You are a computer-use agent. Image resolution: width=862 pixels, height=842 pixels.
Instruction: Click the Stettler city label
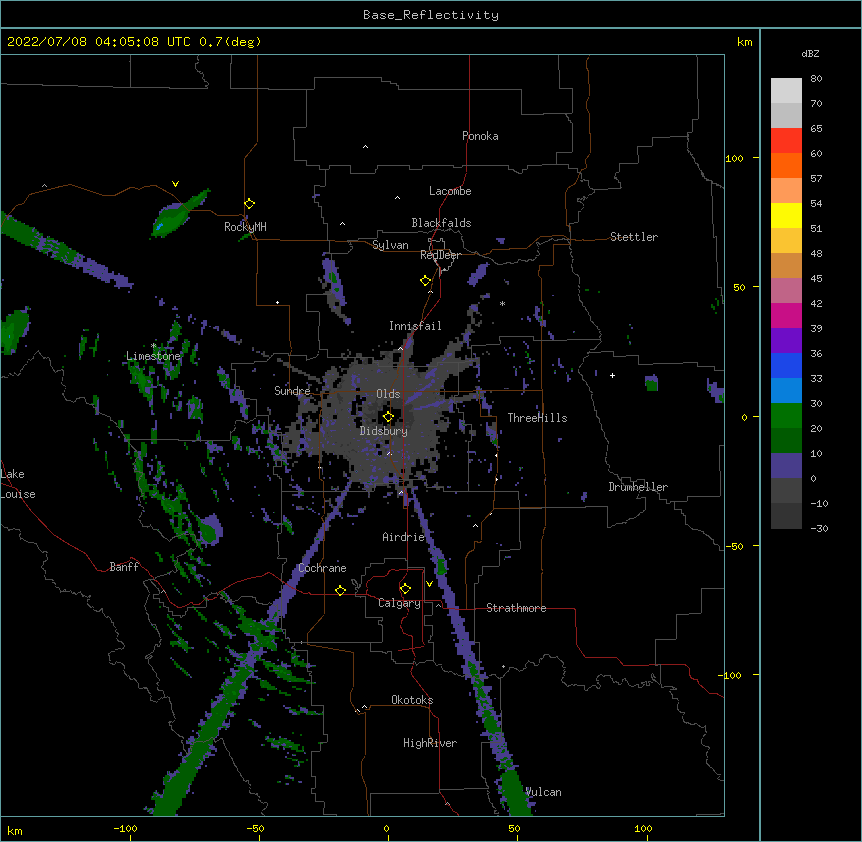[634, 237]
